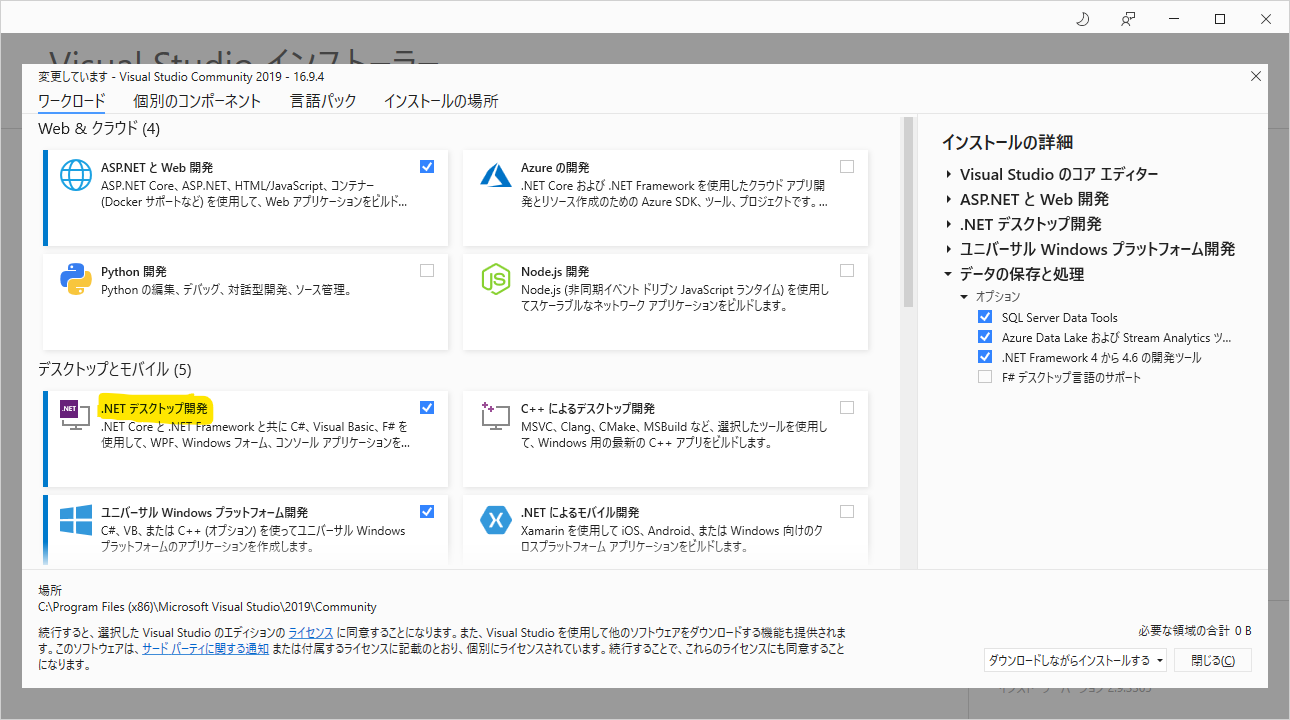Check the Python 開発 workload

[x=427, y=270]
